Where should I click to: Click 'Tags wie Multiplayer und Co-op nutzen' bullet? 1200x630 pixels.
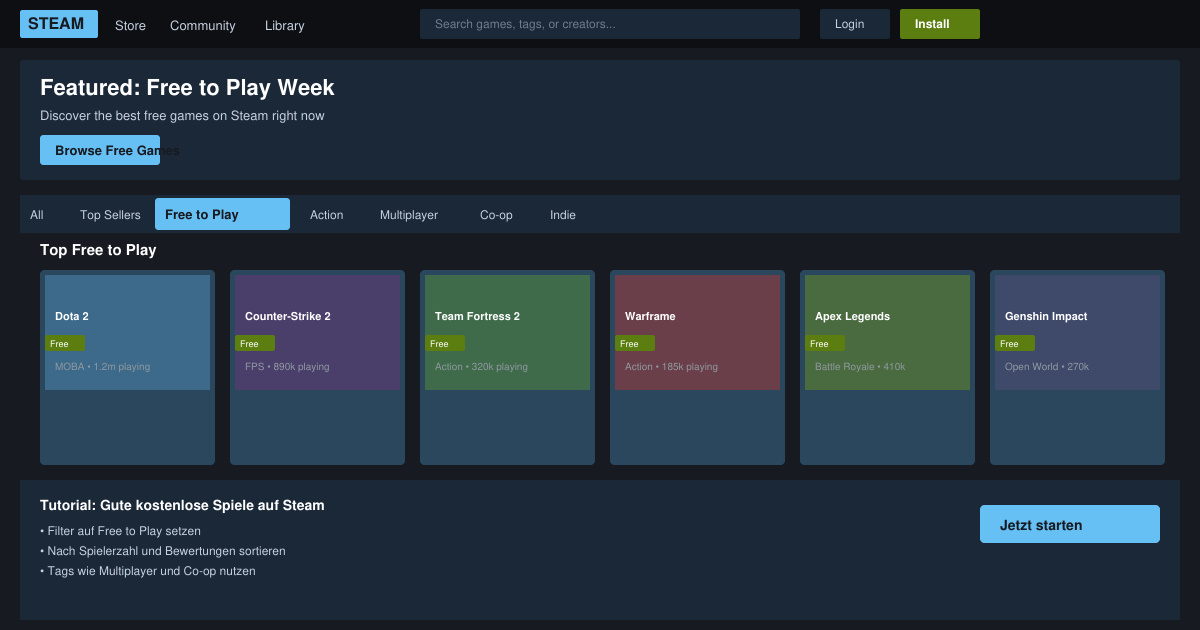pos(148,571)
